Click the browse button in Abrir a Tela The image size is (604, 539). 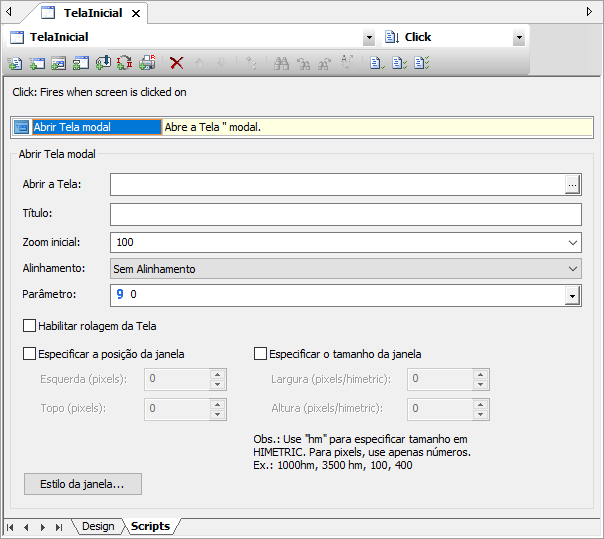click(x=572, y=185)
